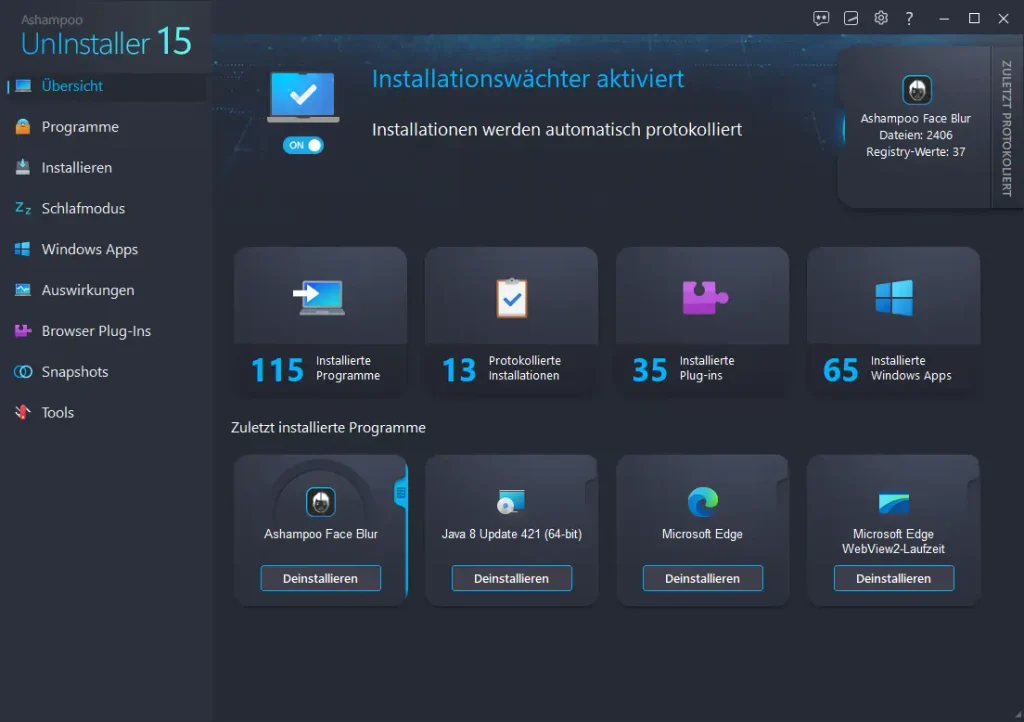The height and width of the screenshot is (722, 1024).
Task: Deinstallieren Java 8 Update 421
Action: point(511,578)
